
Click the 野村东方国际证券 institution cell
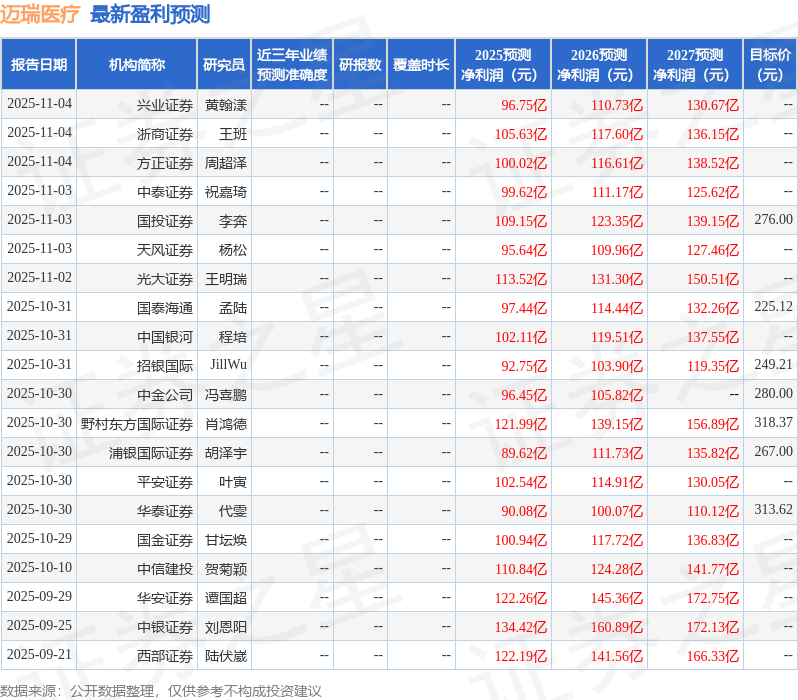pyautogui.click(x=137, y=425)
